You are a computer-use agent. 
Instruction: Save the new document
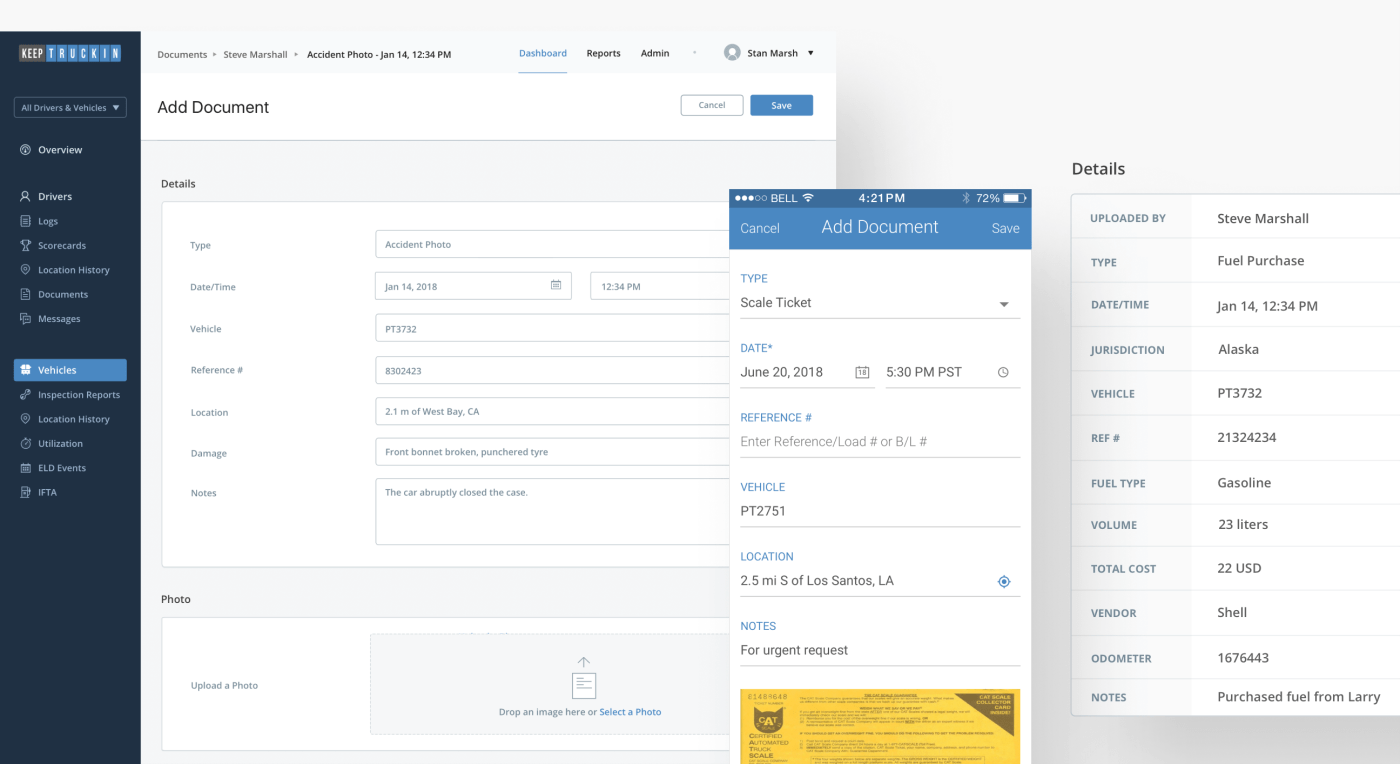coord(781,105)
